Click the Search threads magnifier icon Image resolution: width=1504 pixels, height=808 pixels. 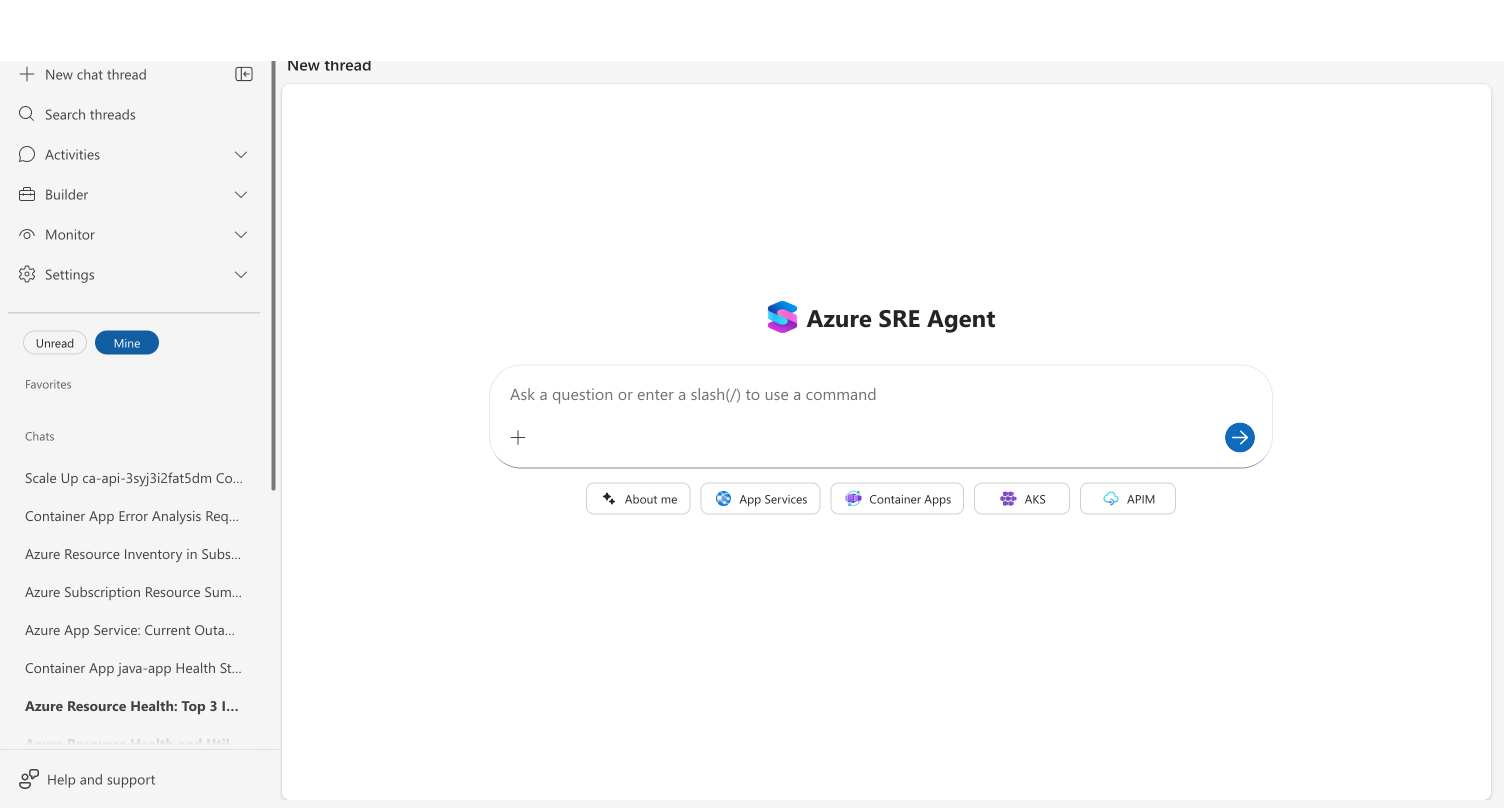click(x=27, y=114)
